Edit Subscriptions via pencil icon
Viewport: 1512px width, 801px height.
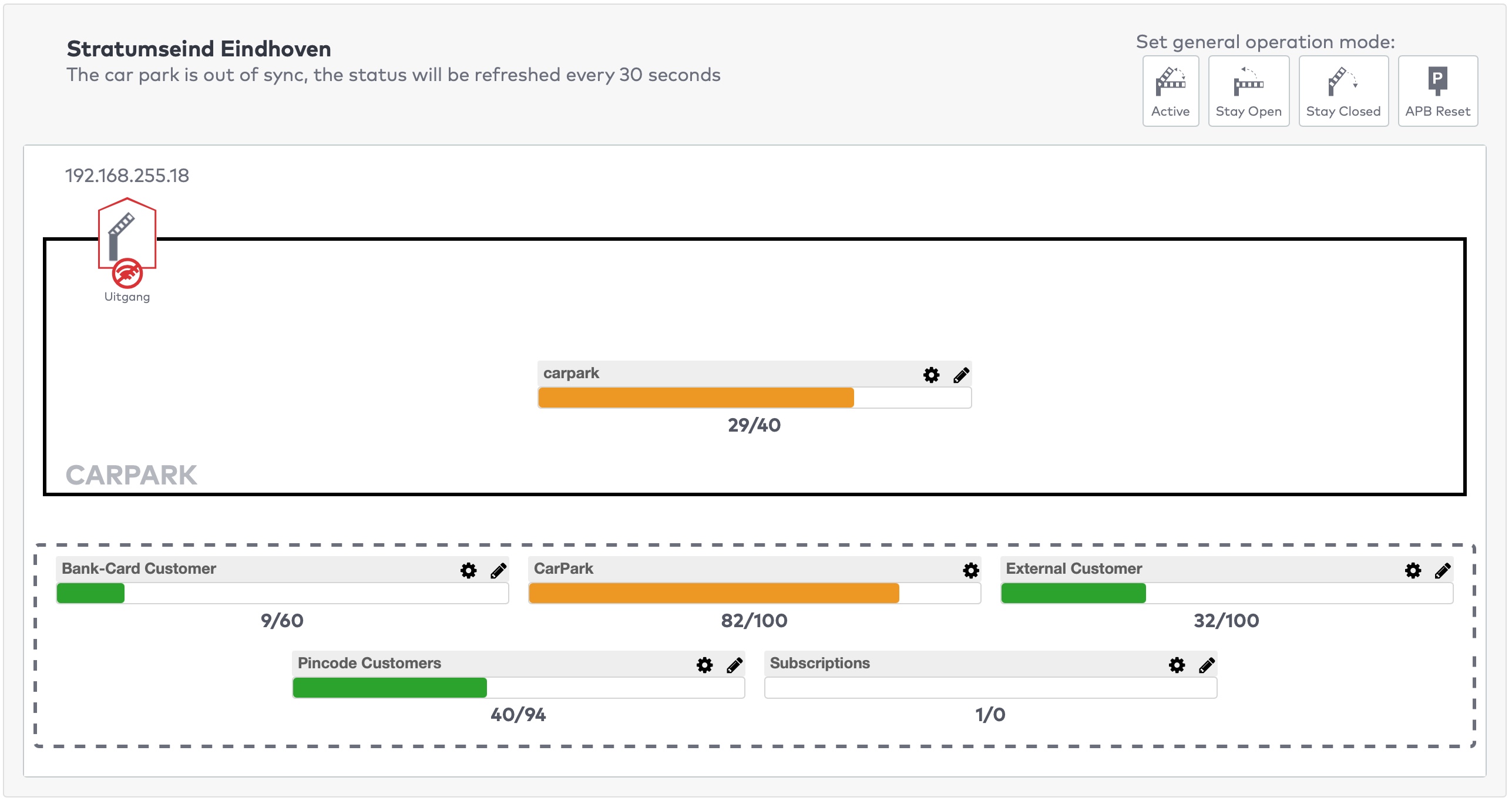click(1207, 665)
